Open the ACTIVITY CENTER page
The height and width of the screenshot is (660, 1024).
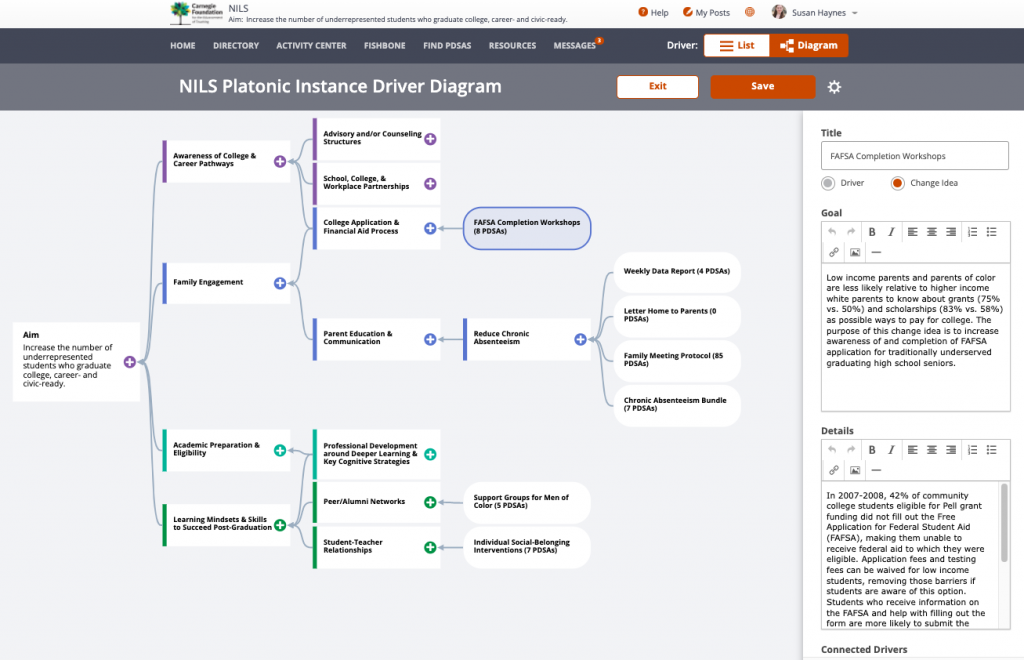pos(311,46)
